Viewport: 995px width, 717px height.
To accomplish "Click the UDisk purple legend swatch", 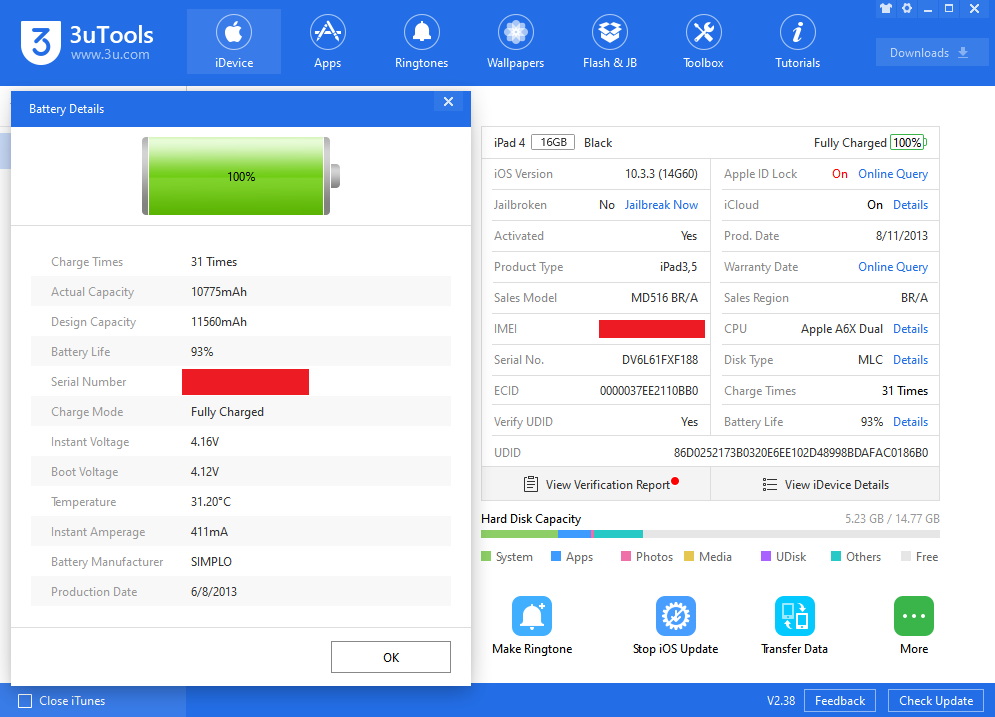I will (x=766, y=556).
